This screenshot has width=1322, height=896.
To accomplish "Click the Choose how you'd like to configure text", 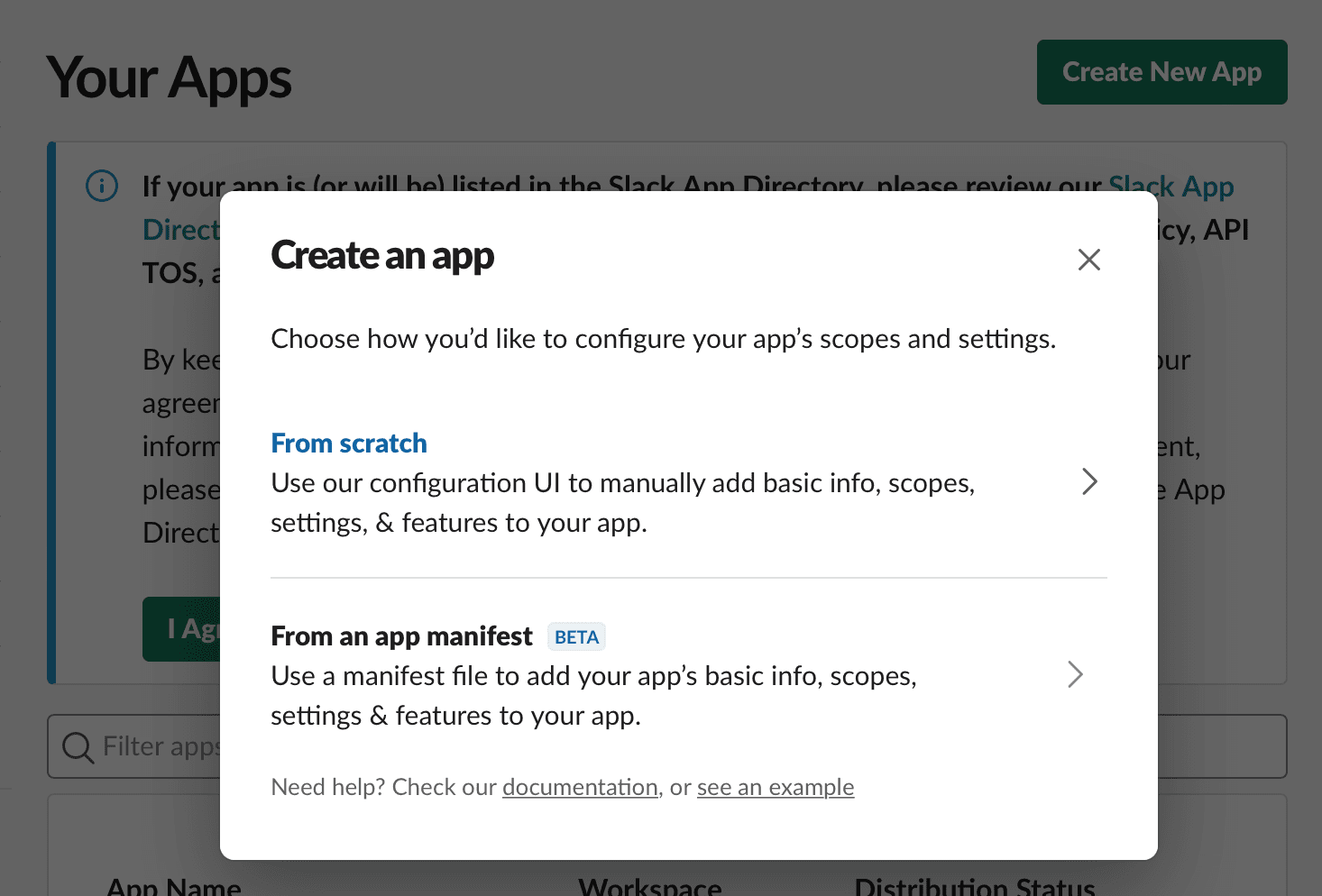I will pyautogui.click(x=664, y=339).
